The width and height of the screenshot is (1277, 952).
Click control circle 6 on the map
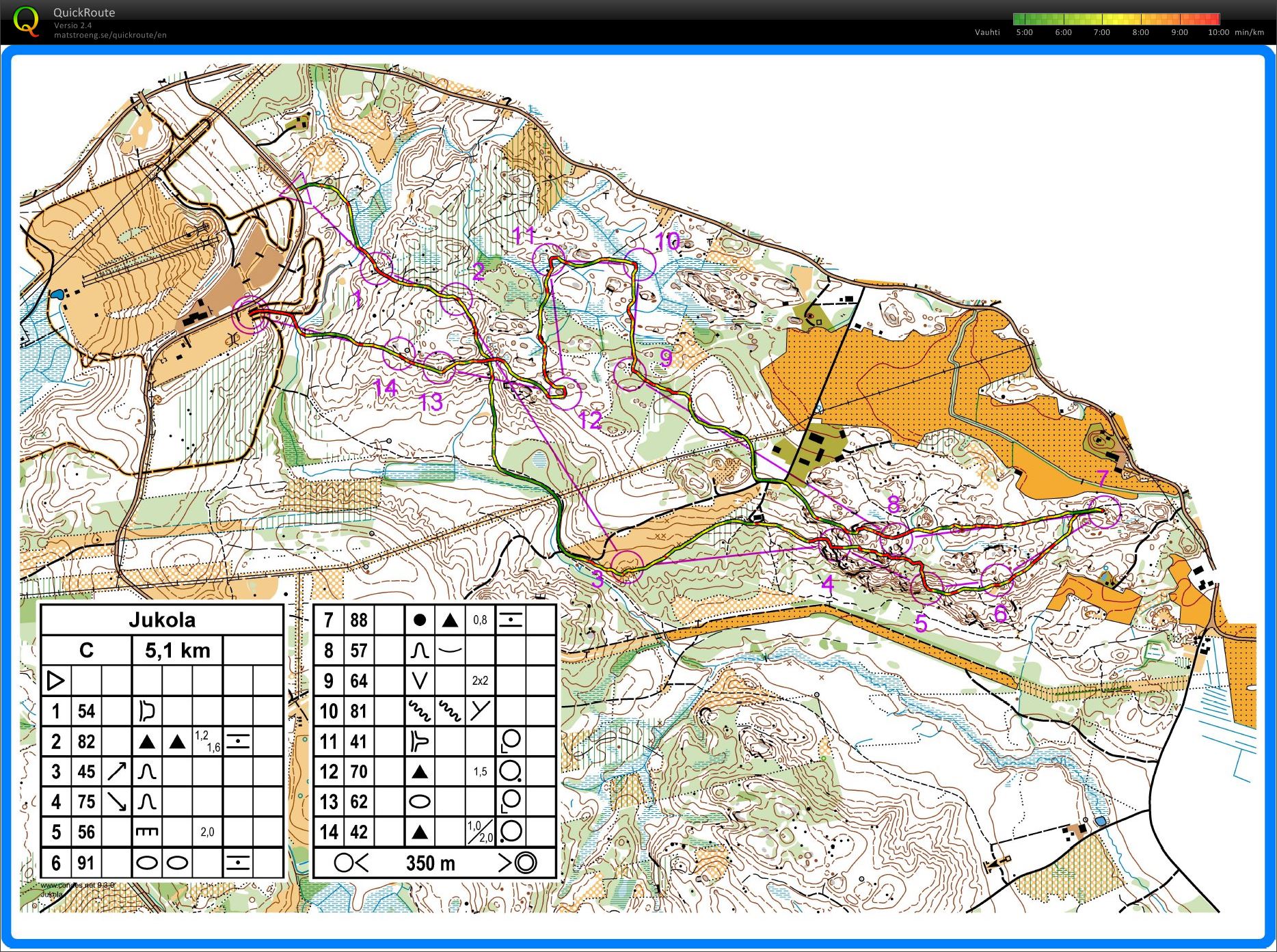click(997, 580)
